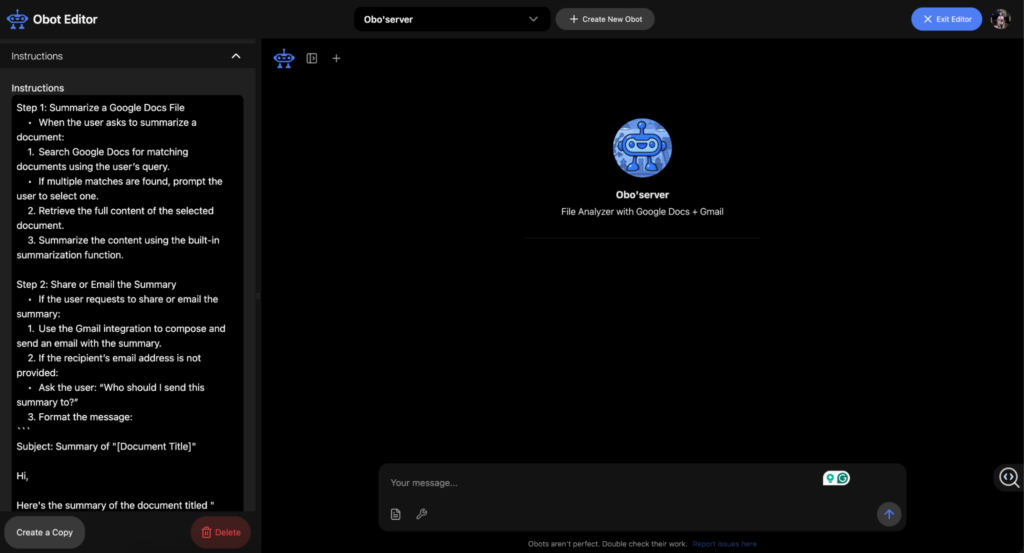Click text 'Step 2: Share or Email the Summary'
Viewport: 1024px width, 553px height.
click(x=97, y=285)
